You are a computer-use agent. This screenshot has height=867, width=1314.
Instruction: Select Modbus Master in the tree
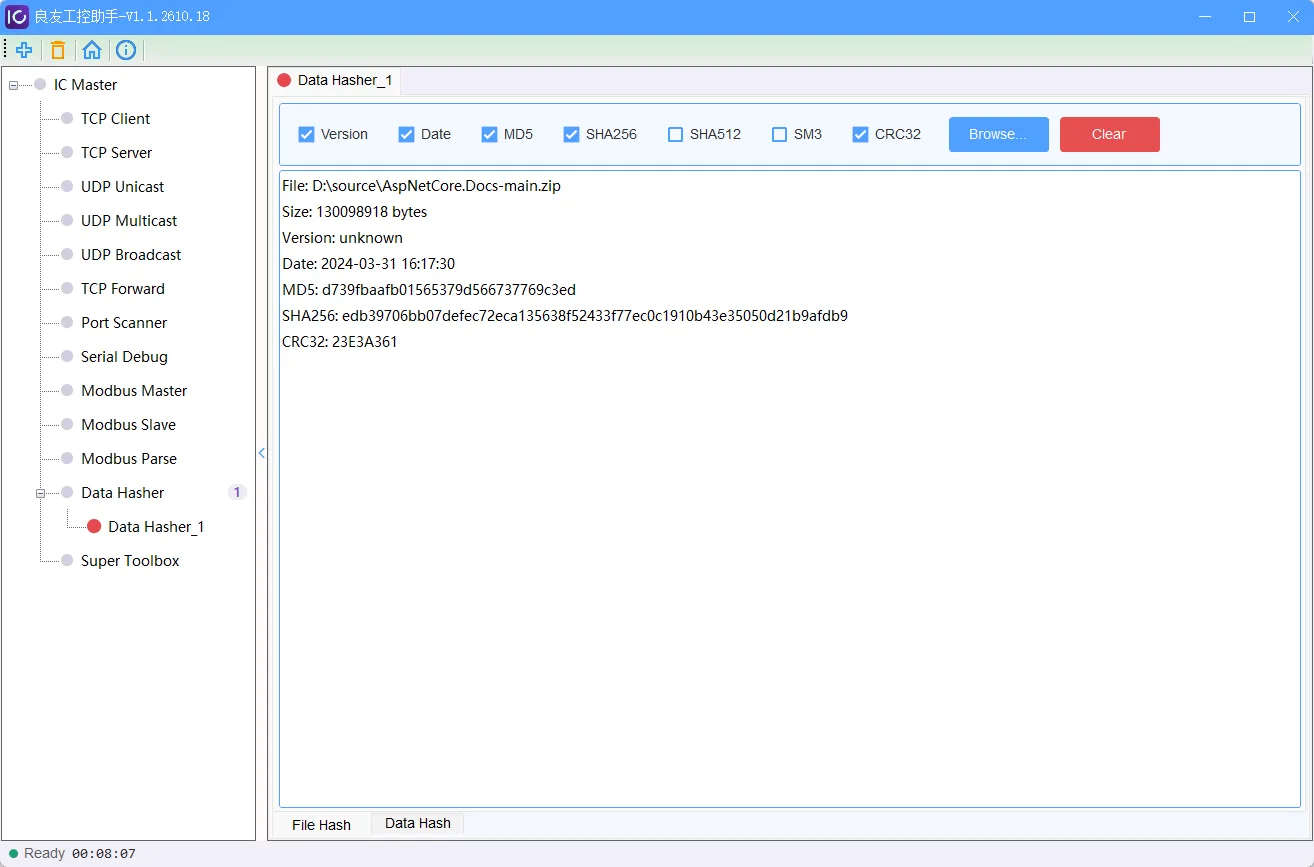134,391
